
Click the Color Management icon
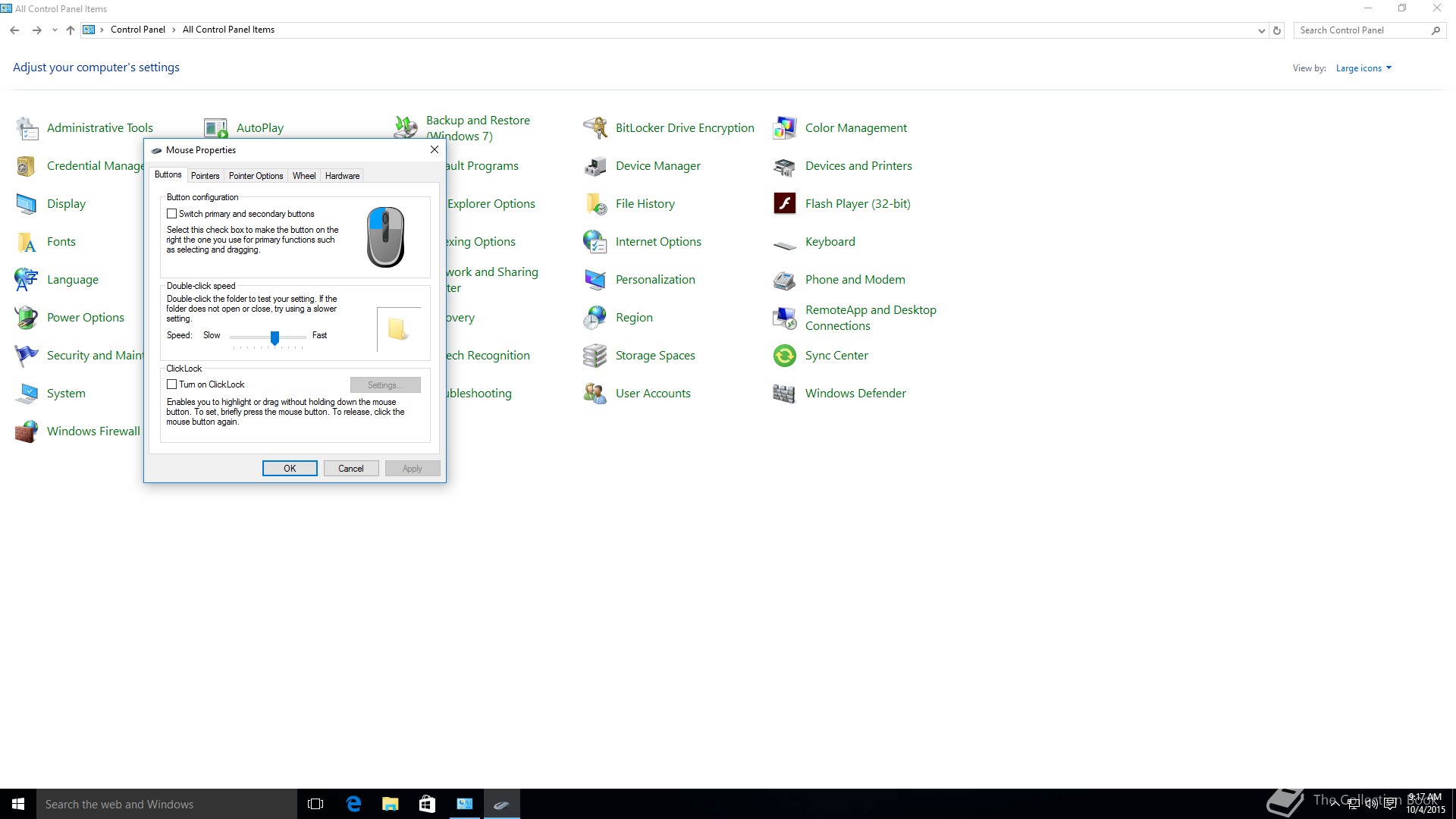(785, 128)
